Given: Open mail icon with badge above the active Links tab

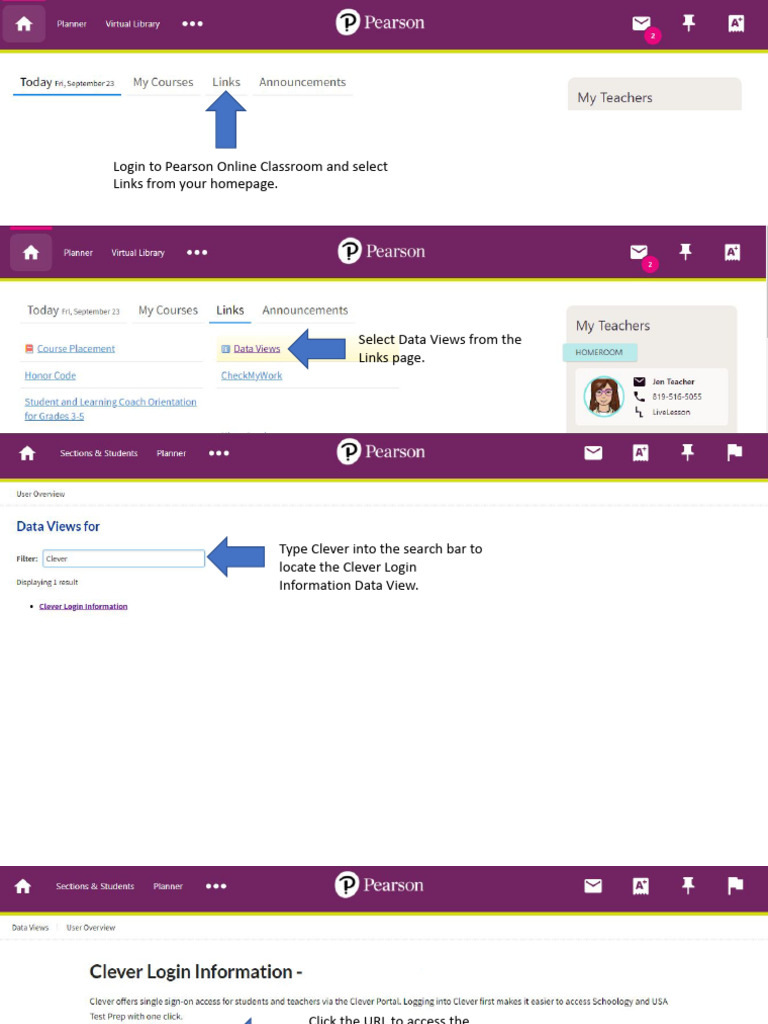Looking at the screenshot, I should (639, 252).
